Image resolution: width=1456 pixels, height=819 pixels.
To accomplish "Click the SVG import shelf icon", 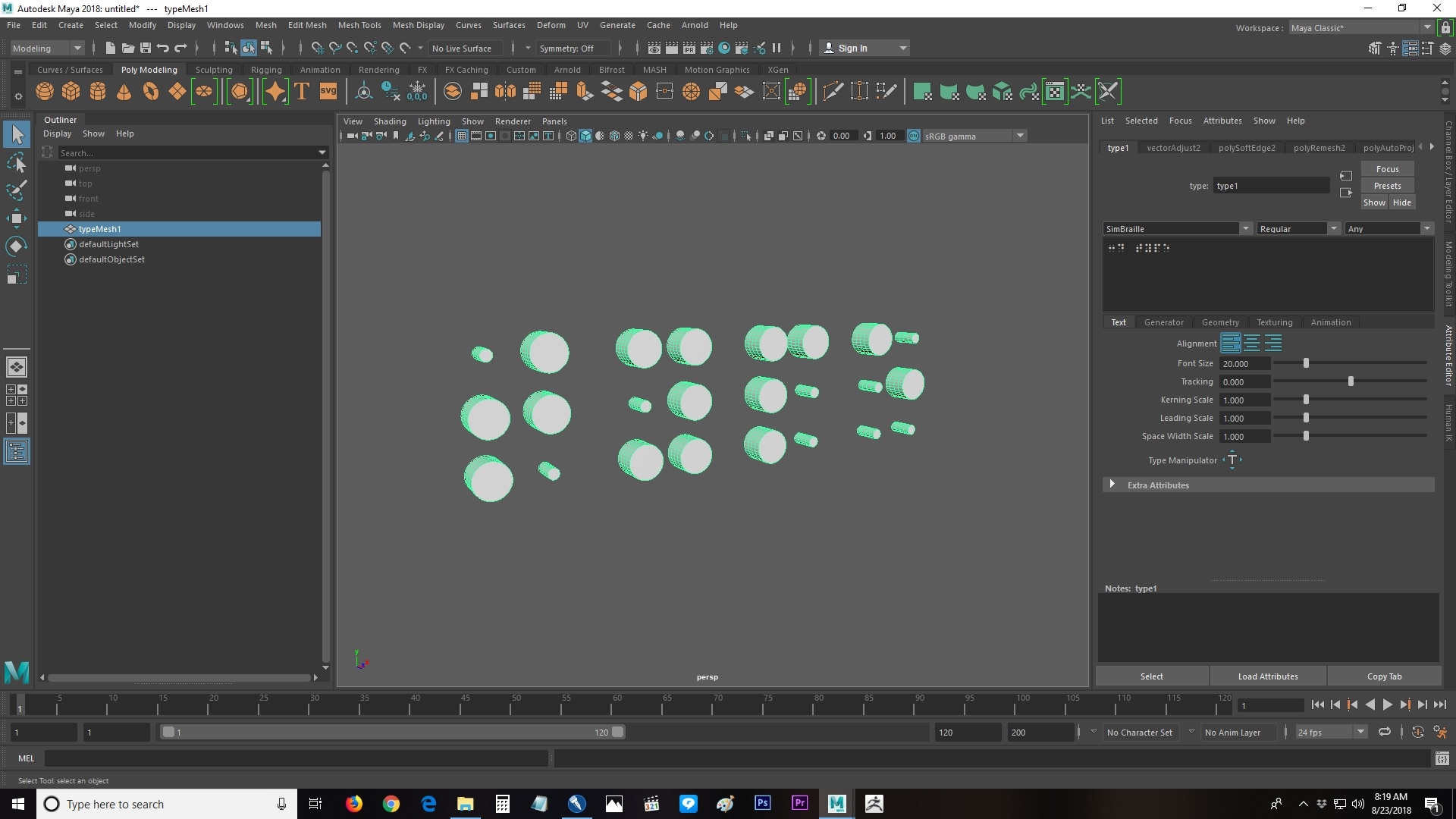I will (328, 92).
